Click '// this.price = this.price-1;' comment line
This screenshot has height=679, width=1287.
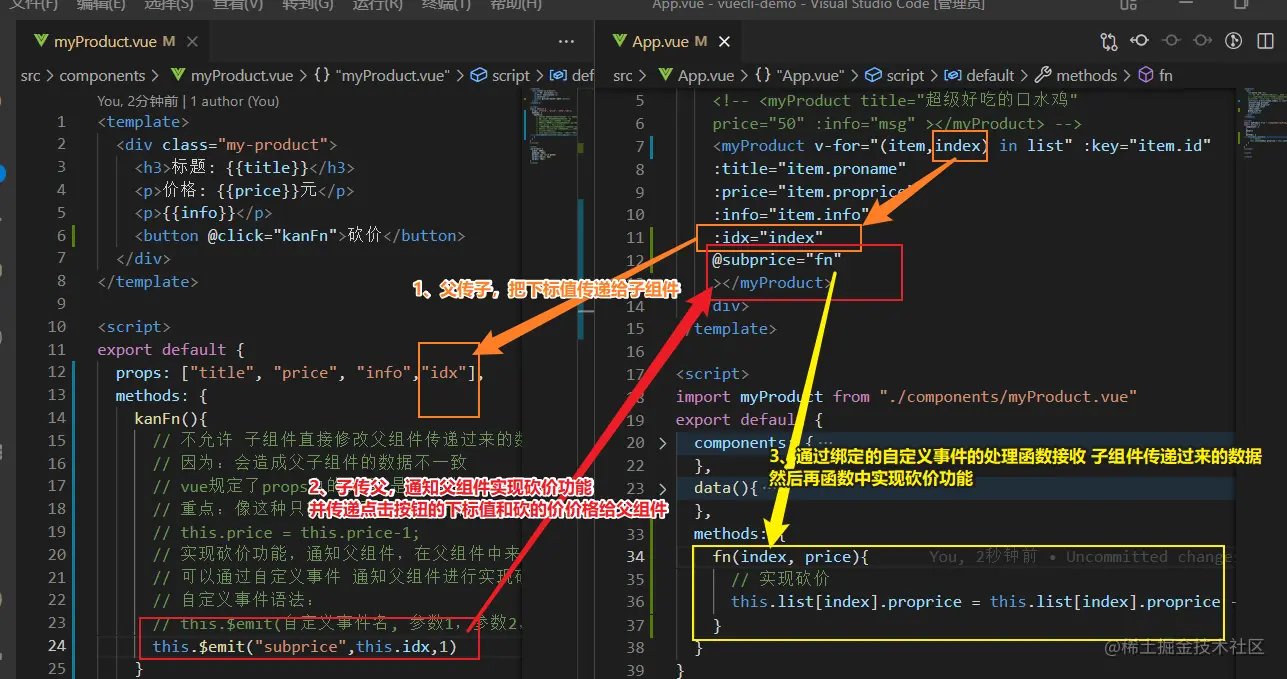point(287,533)
